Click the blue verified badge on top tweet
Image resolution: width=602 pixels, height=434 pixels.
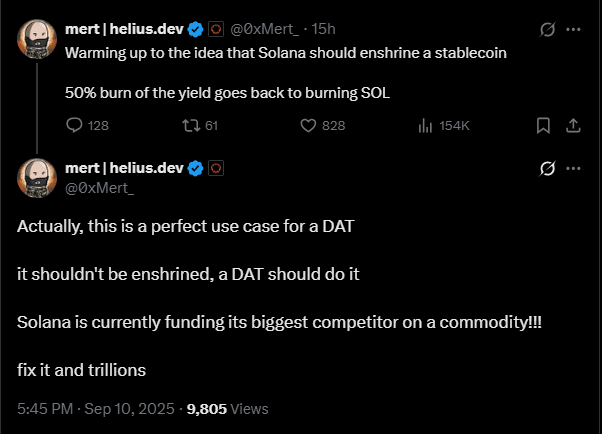point(196,30)
